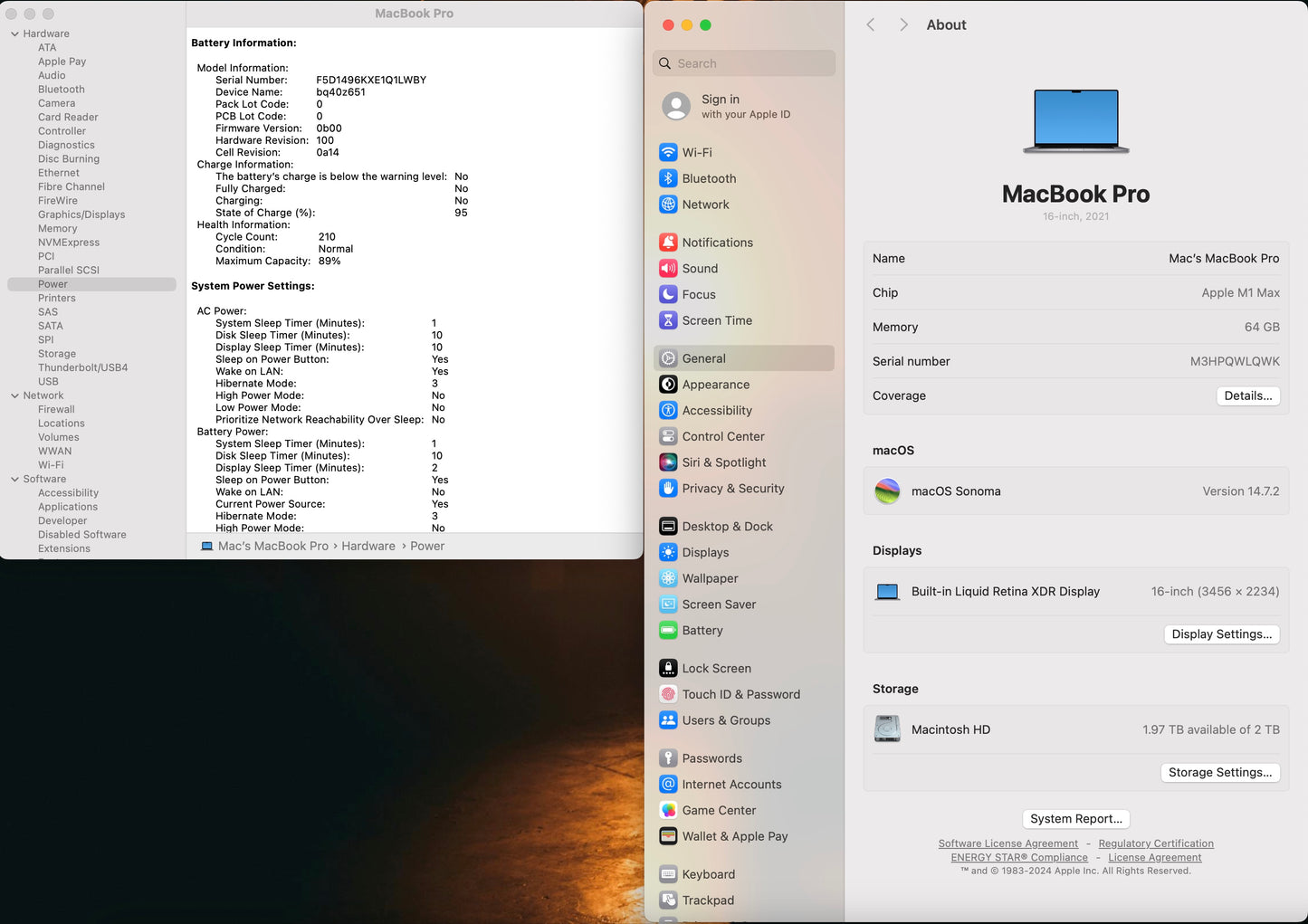Collapse the Software section in System Information
This screenshot has width=1308, height=924.
click(x=14, y=479)
